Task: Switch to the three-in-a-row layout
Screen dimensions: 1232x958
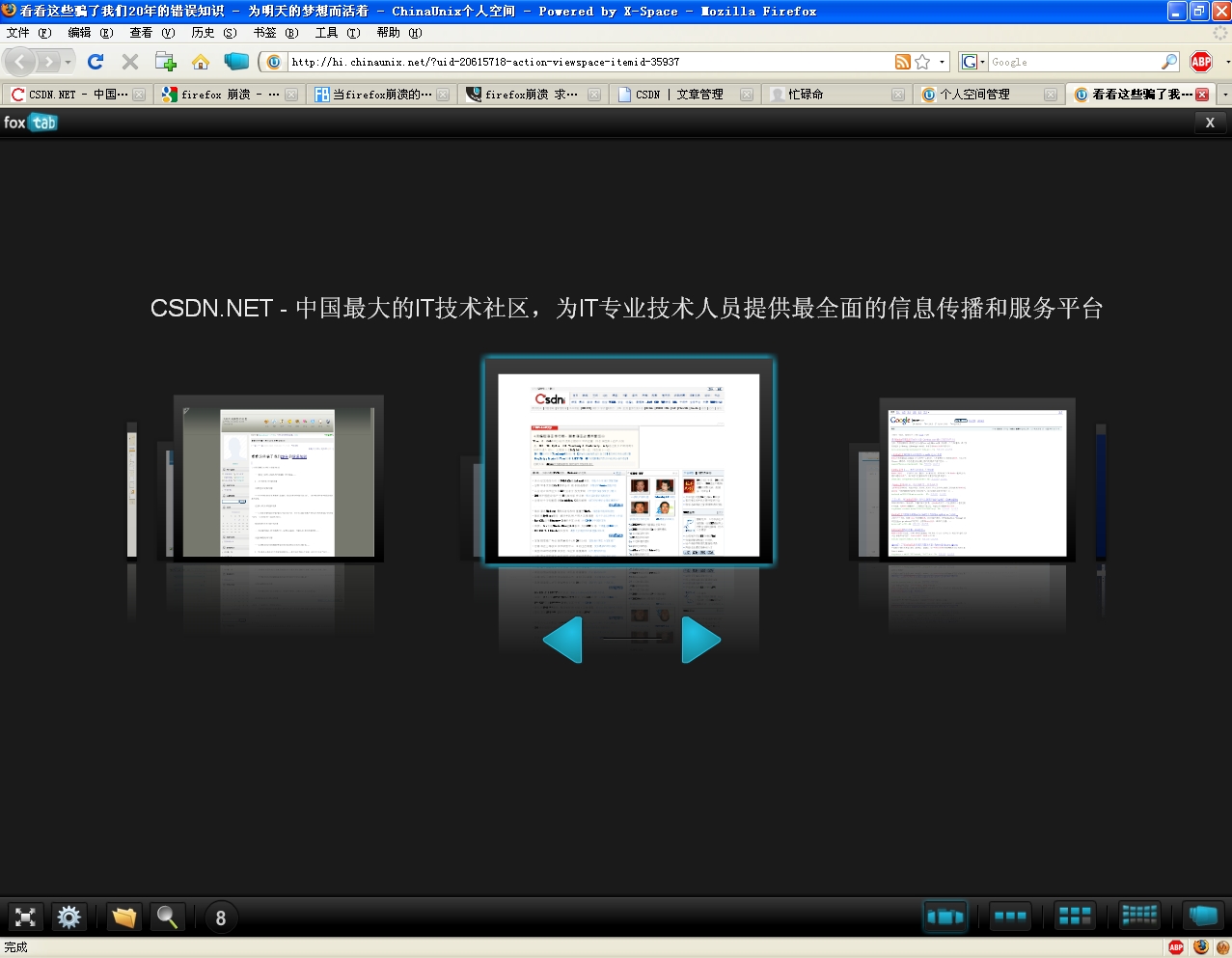Action: click(x=1010, y=917)
